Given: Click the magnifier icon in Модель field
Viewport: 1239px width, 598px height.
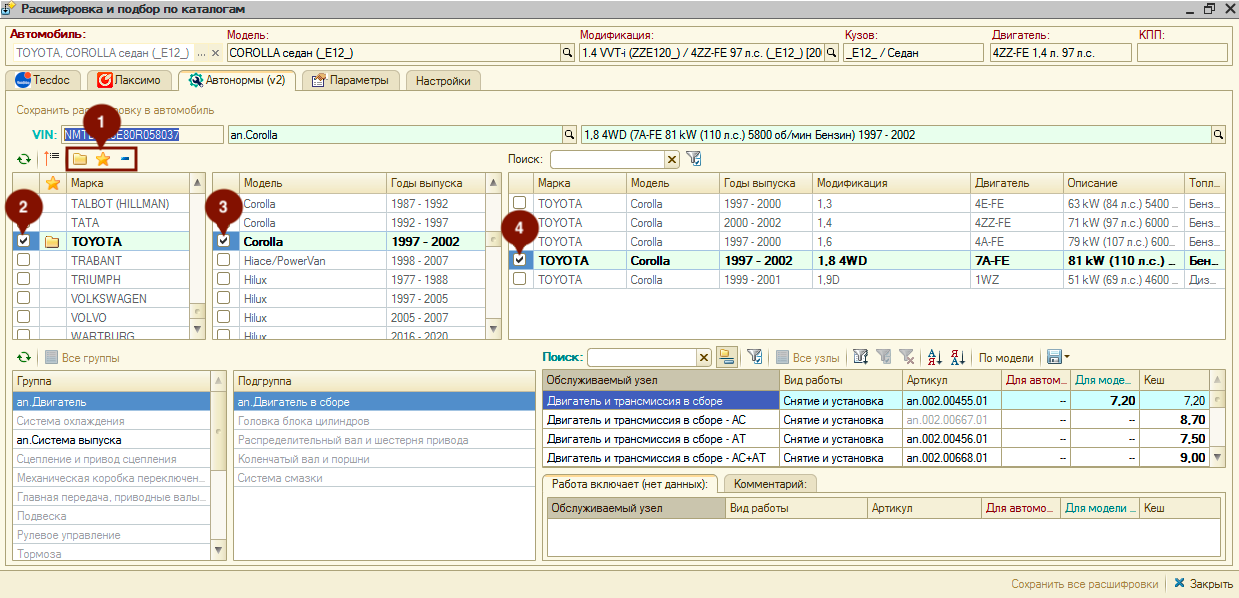Looking at the screenshot, I should (567, 53).
